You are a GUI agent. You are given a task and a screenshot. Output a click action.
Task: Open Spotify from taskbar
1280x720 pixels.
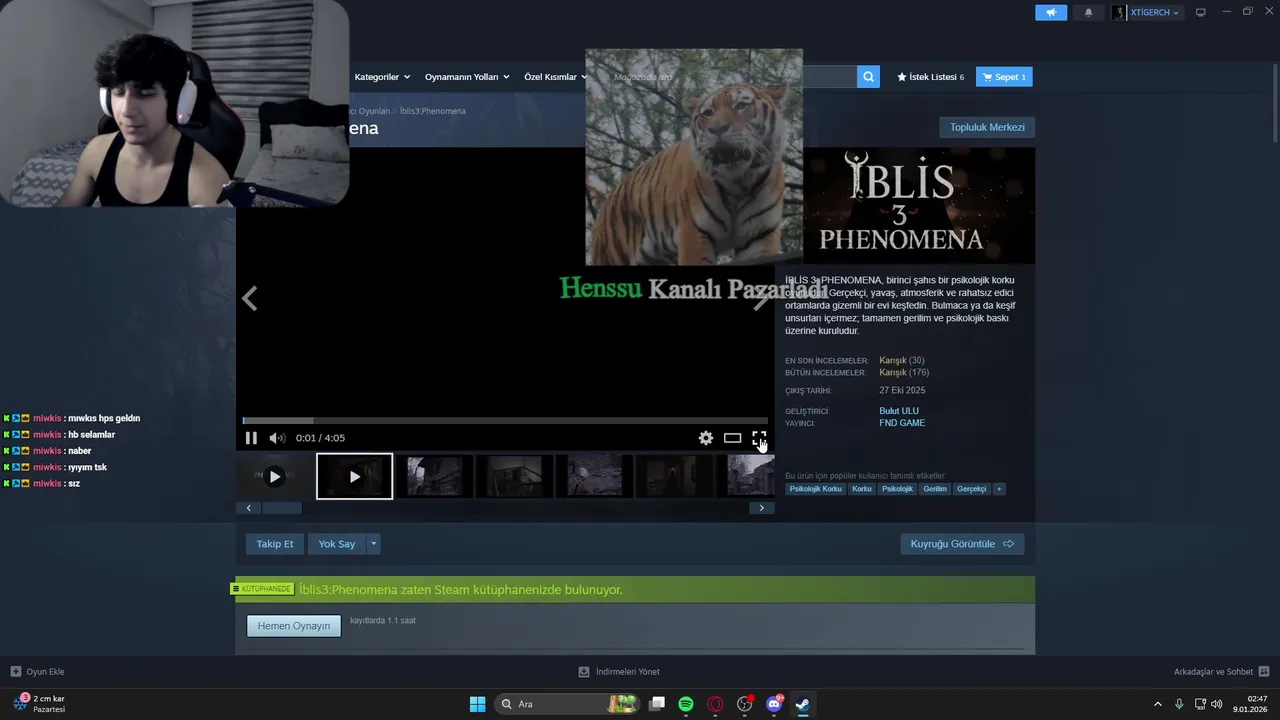click(686, 704)
